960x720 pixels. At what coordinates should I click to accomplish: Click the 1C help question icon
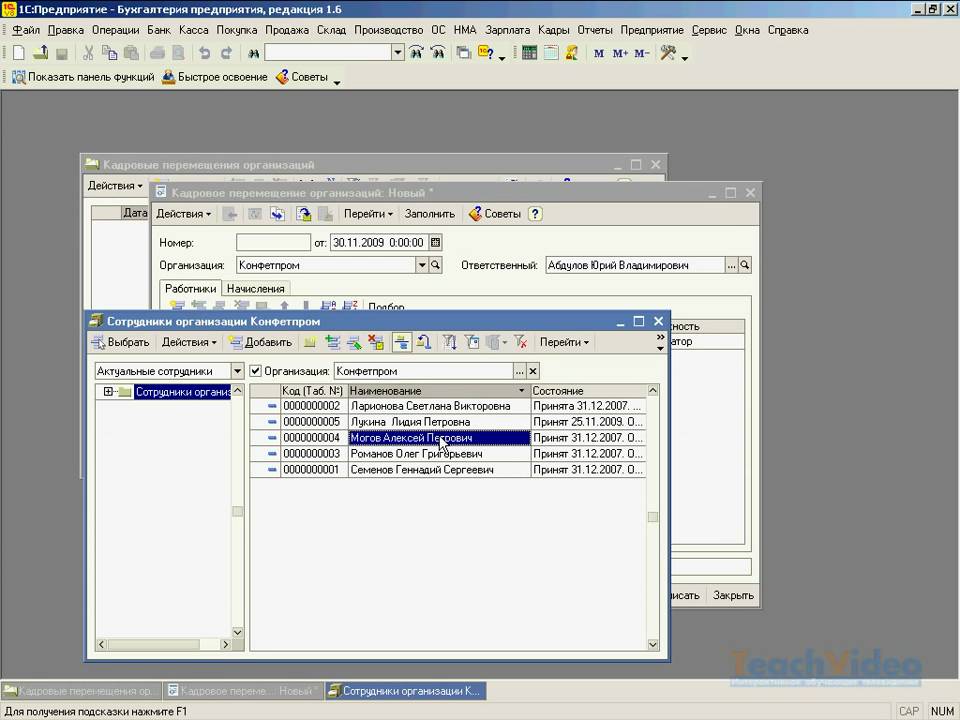[x=486, y=53]
